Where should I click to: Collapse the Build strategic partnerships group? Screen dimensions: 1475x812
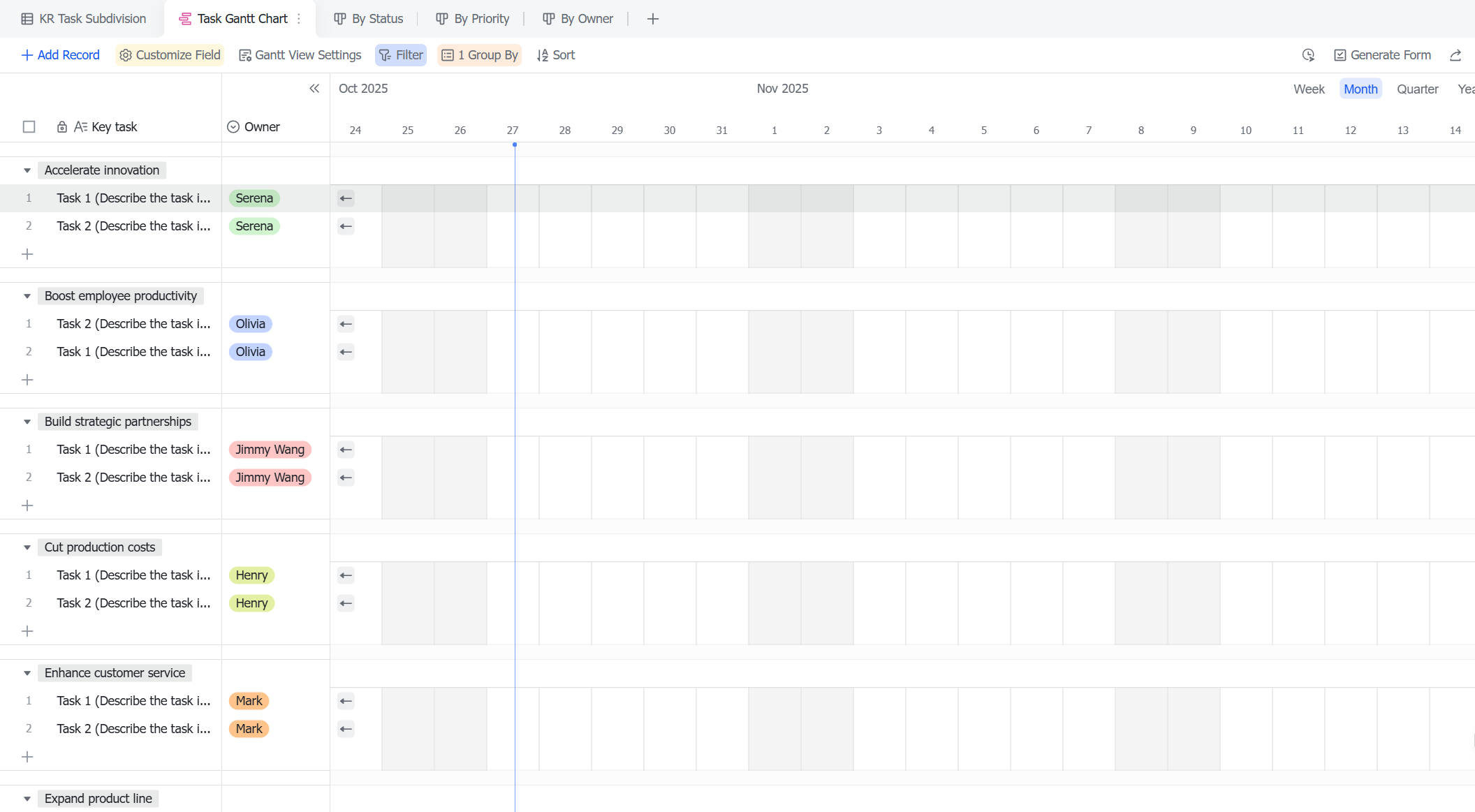[27, 422]
